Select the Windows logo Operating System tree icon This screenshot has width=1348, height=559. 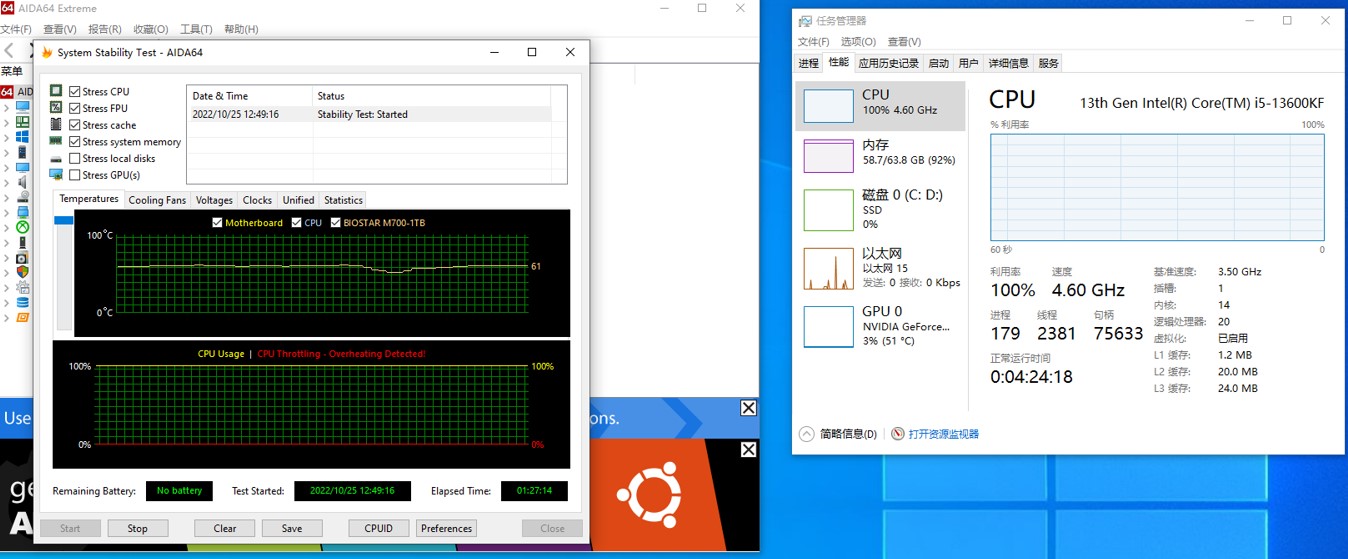(x=22, y=137)
